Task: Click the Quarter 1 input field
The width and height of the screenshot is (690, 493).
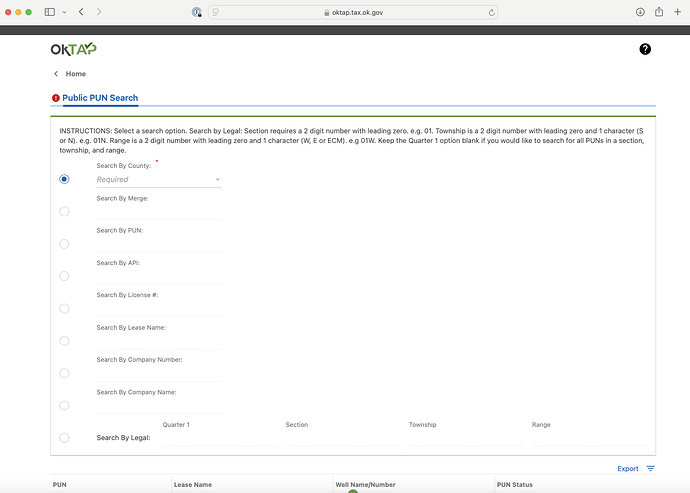Action: (x=220, y=438)
